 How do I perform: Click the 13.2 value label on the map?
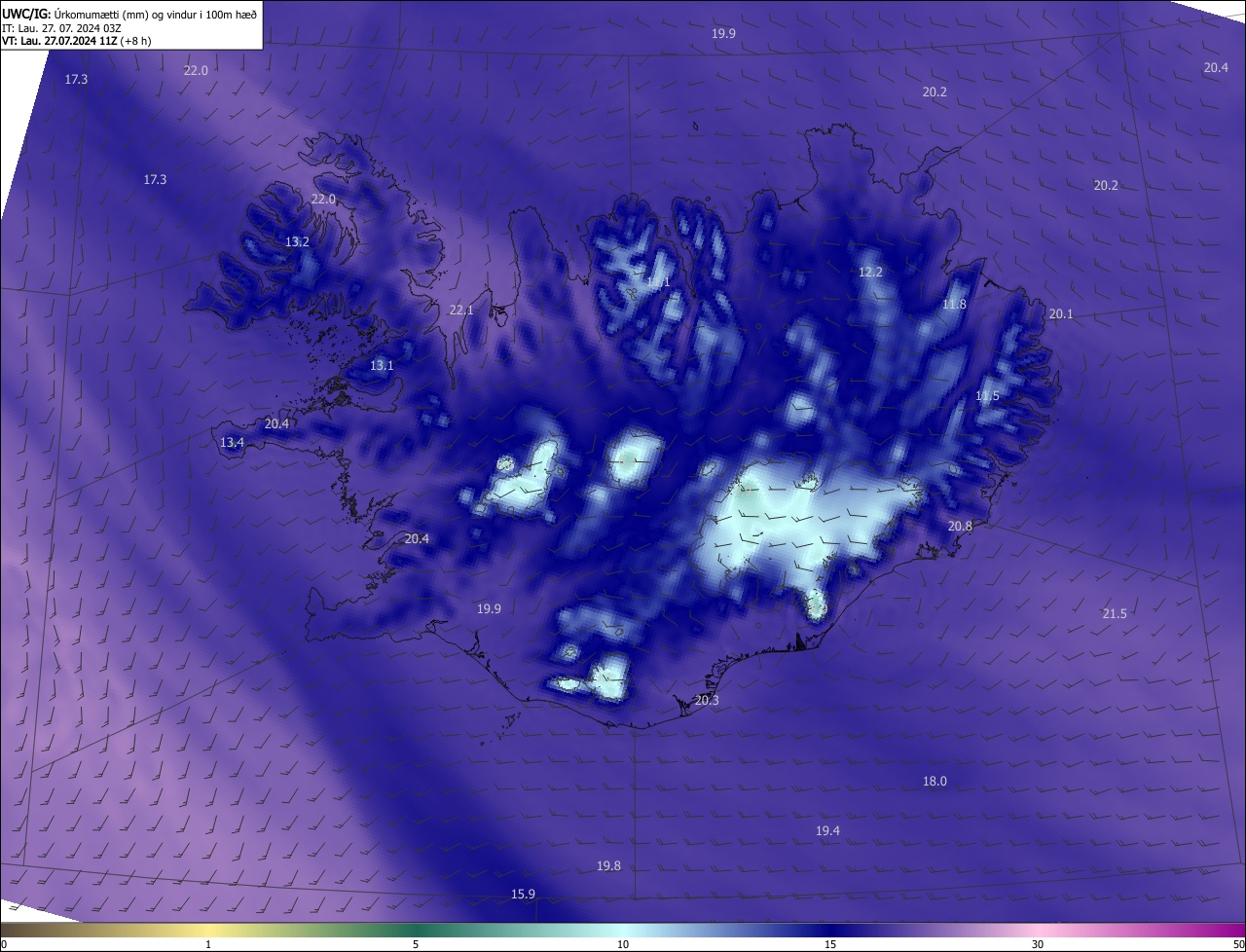(297, 241)
